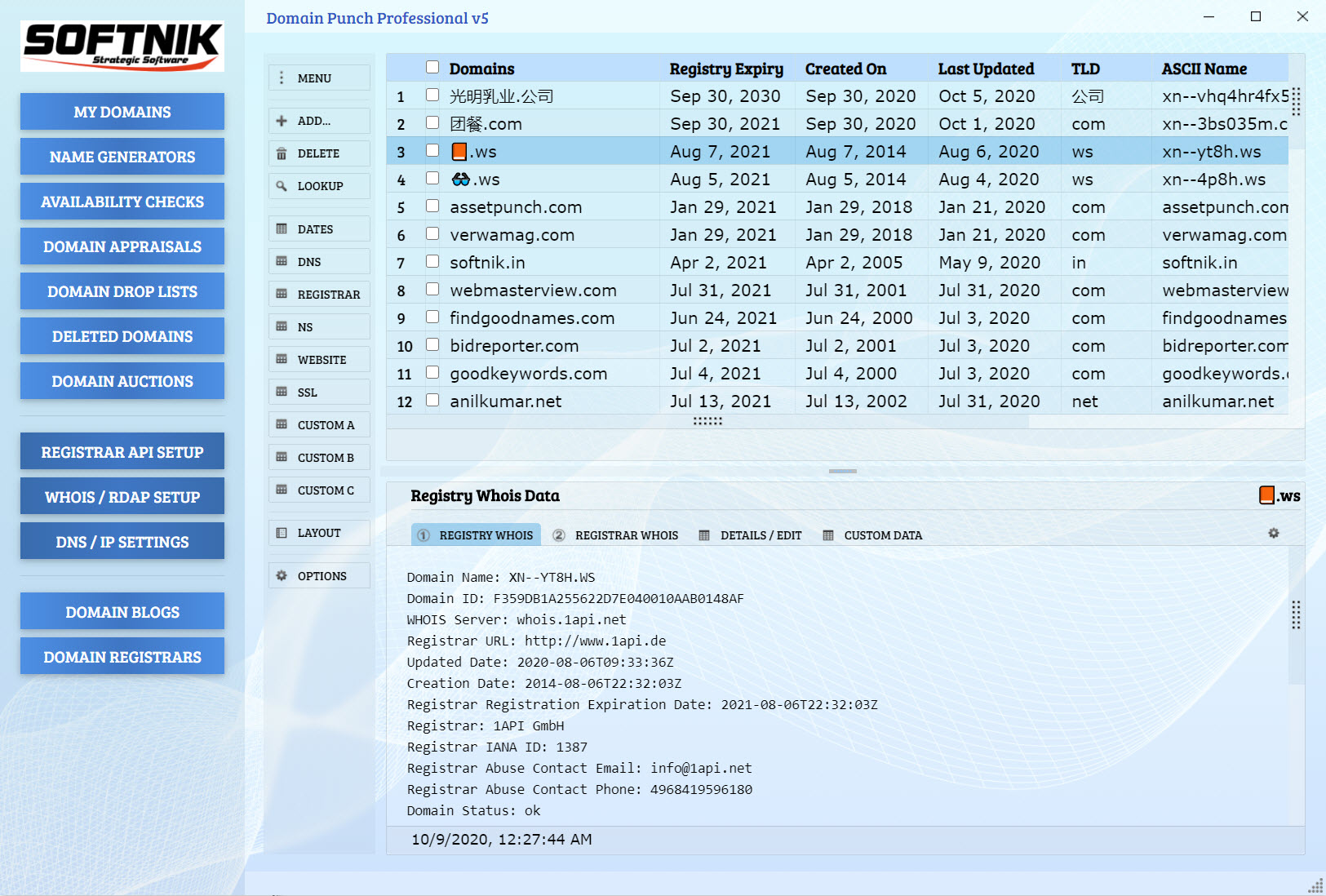Sort by Registry Expiry column header
The height and width of the screenshot is (896, 1326).
pyautogui.click(x=726, y=69)
